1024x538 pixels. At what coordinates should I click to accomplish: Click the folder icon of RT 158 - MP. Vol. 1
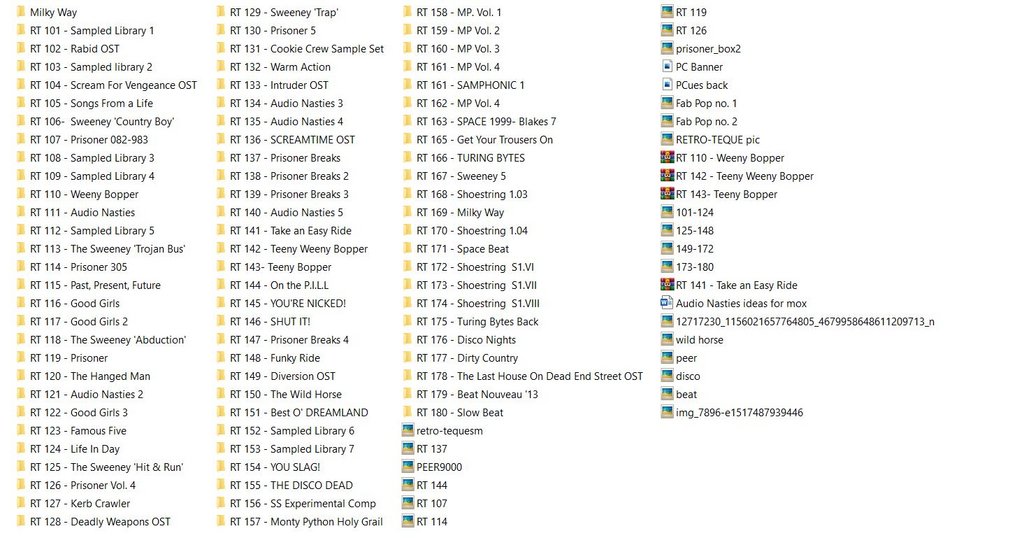point(408,12)
